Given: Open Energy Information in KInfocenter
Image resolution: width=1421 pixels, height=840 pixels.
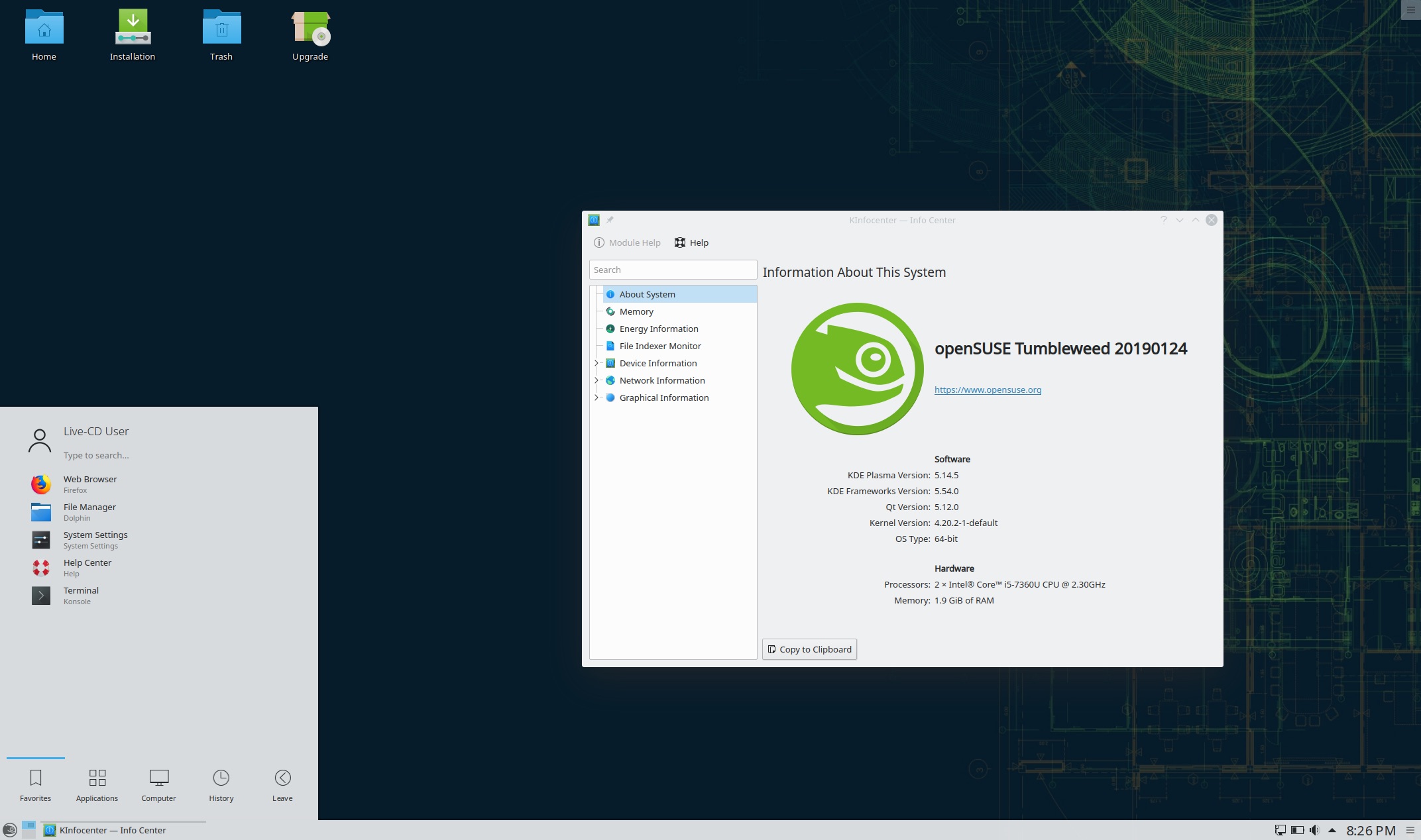Looking at the screenshot, I should pos(658,329).
